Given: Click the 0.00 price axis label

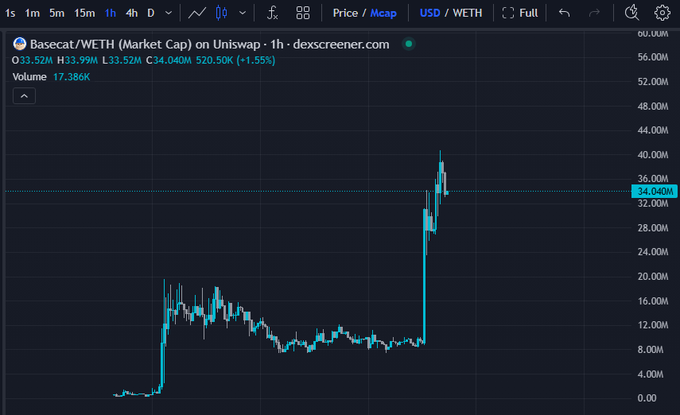Looking at the screenshot, I should coord(647,398).
